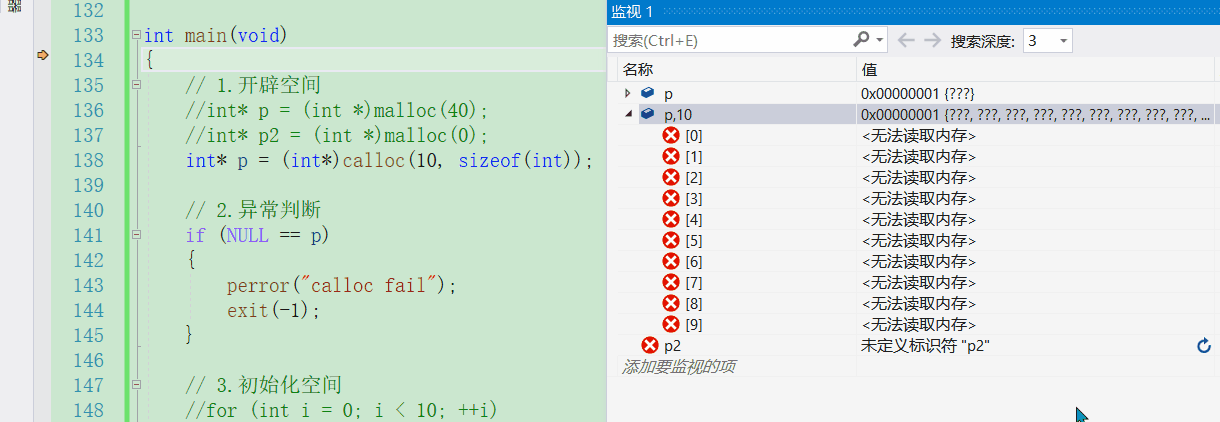Click the commented malloc(0) line

[x=336, y=135]
